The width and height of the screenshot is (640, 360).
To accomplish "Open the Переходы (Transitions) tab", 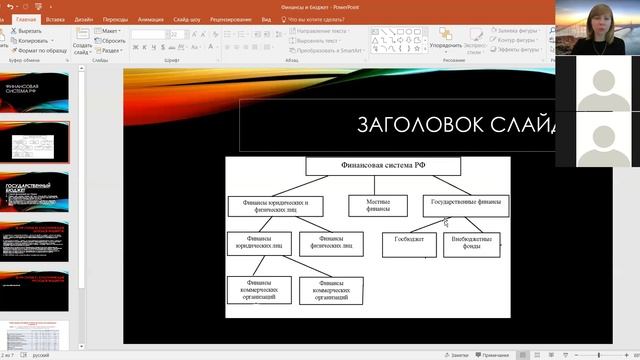I will [x=115, y=19].
